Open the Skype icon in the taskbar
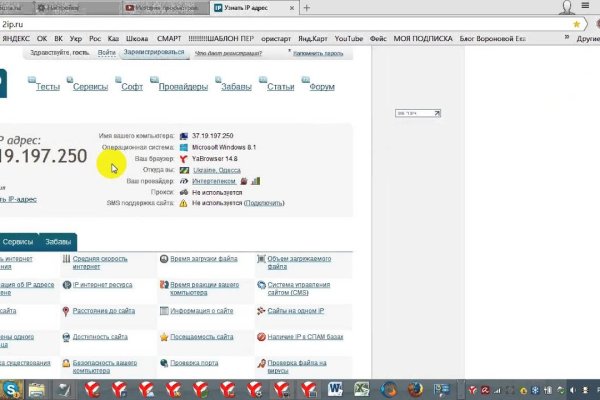The width and height of the screenshot is (600, 400). [11, 388]
